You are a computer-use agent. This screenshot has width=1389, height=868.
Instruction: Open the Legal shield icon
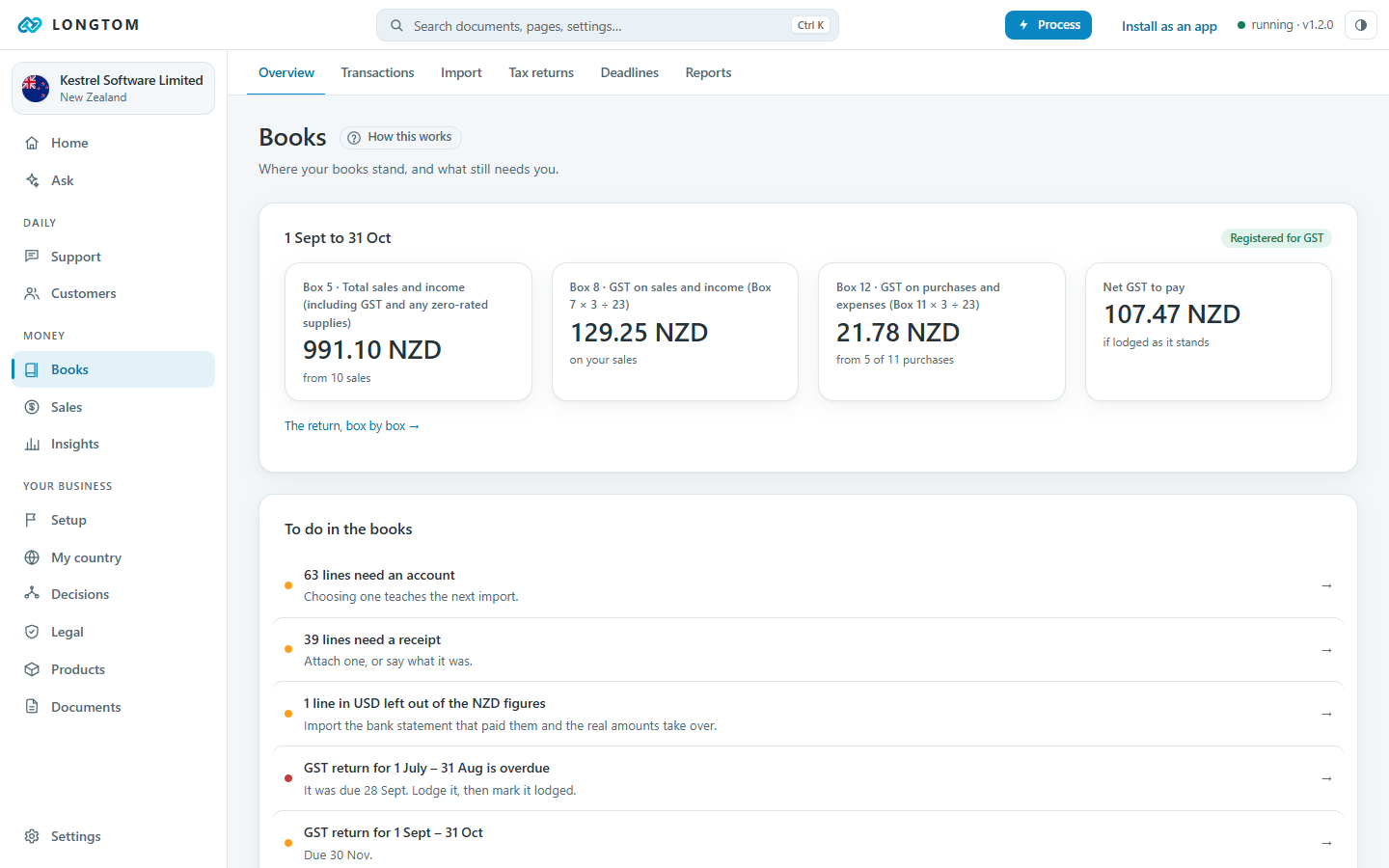coord(32,632)
